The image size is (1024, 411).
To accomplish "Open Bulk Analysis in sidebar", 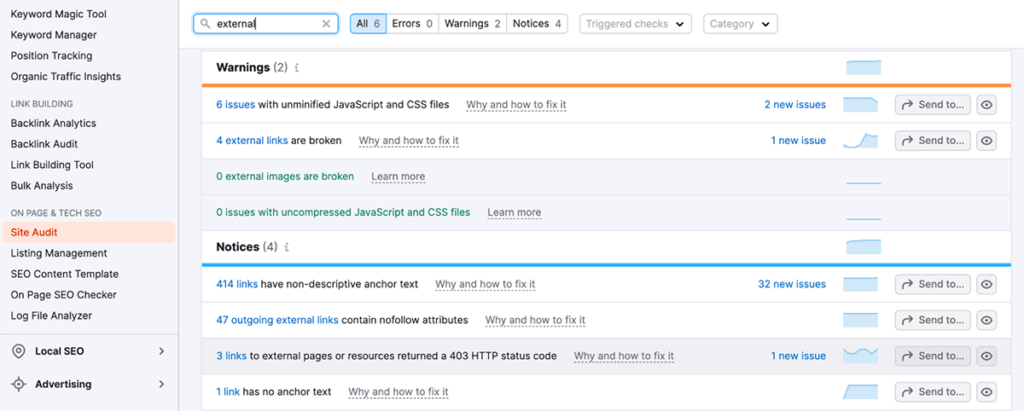I will tap(42, 186).
